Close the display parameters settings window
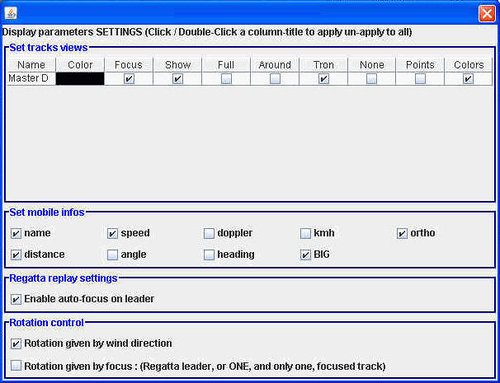500x383 pixels. (487, 14)
